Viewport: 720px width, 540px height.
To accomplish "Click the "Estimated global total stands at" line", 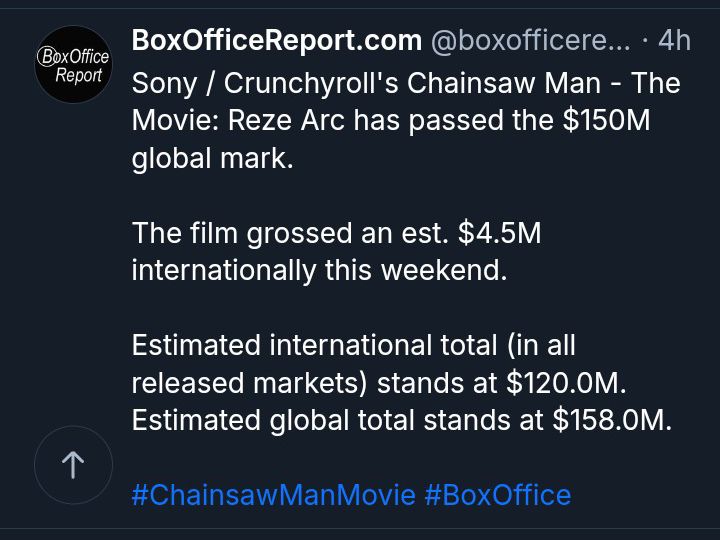I will click(x=340, y=421).
